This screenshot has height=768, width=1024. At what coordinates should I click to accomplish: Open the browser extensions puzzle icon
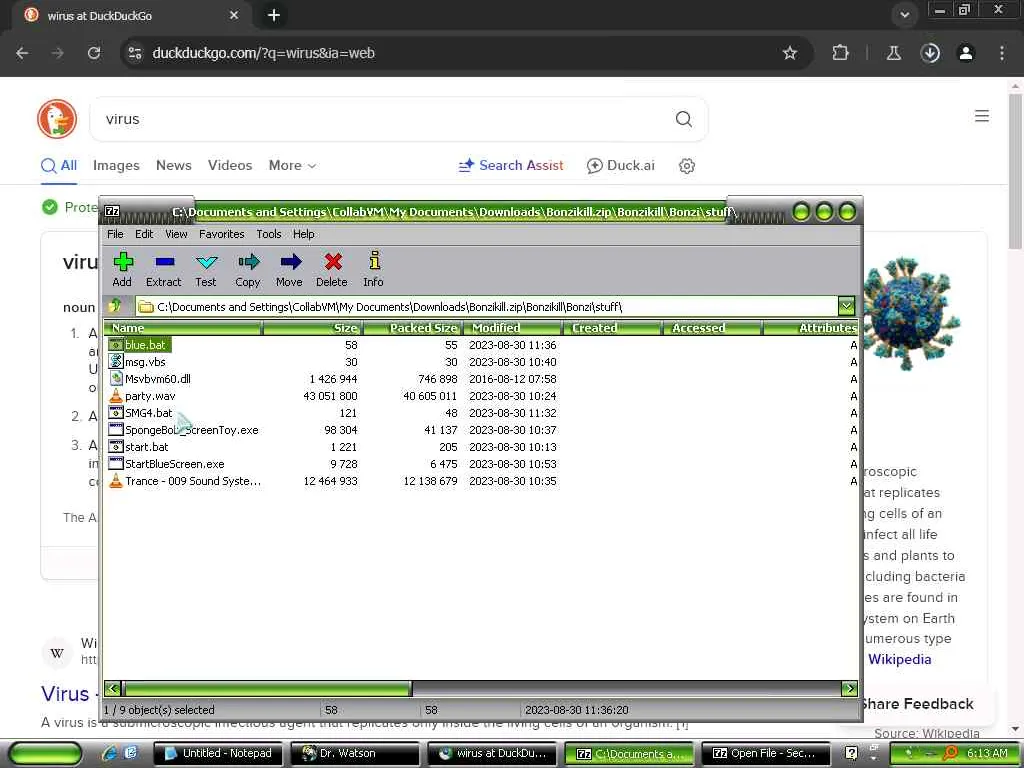[840, 53]
